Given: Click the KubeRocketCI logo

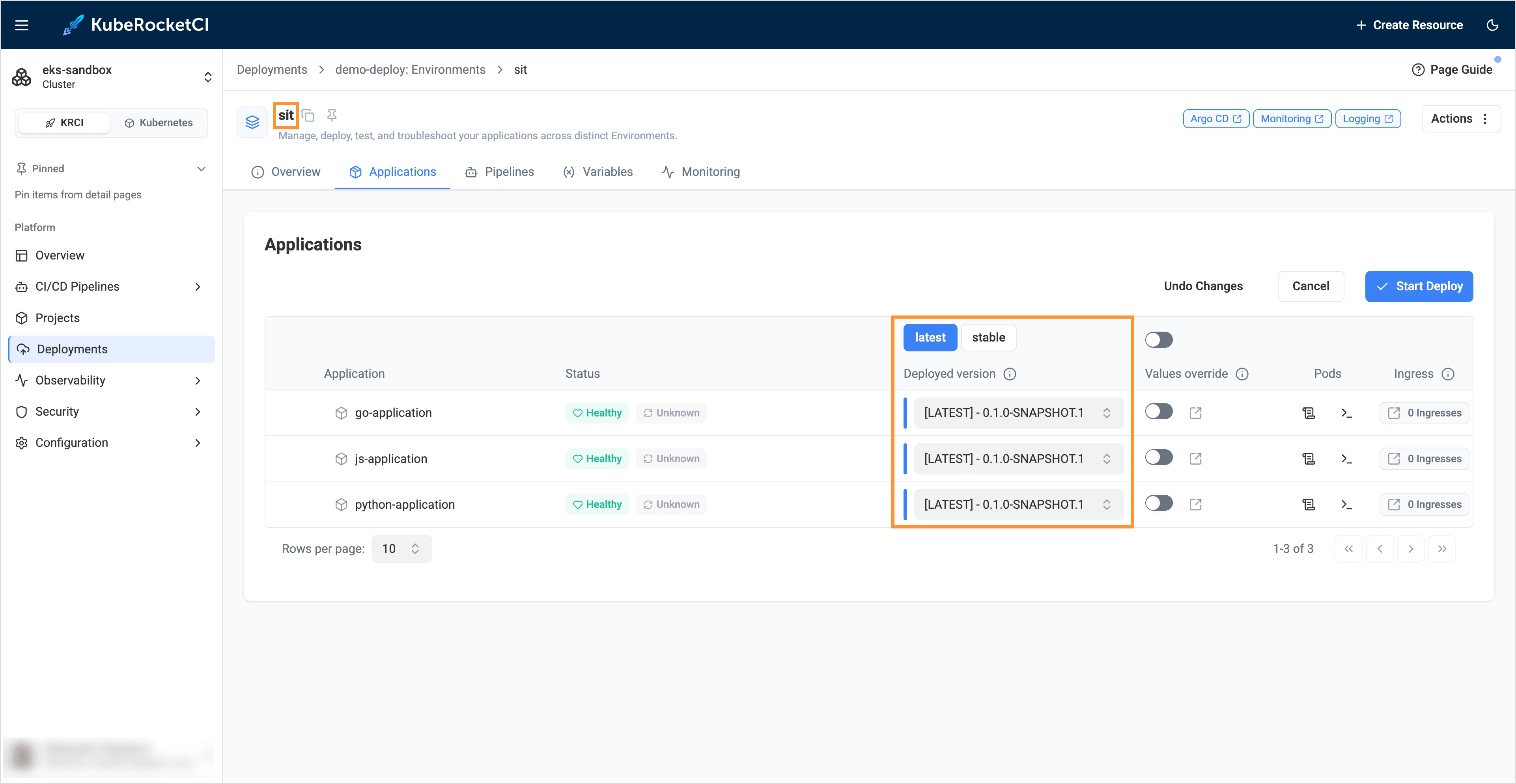Looking at the screenshot, I should [x=136, y=25].
